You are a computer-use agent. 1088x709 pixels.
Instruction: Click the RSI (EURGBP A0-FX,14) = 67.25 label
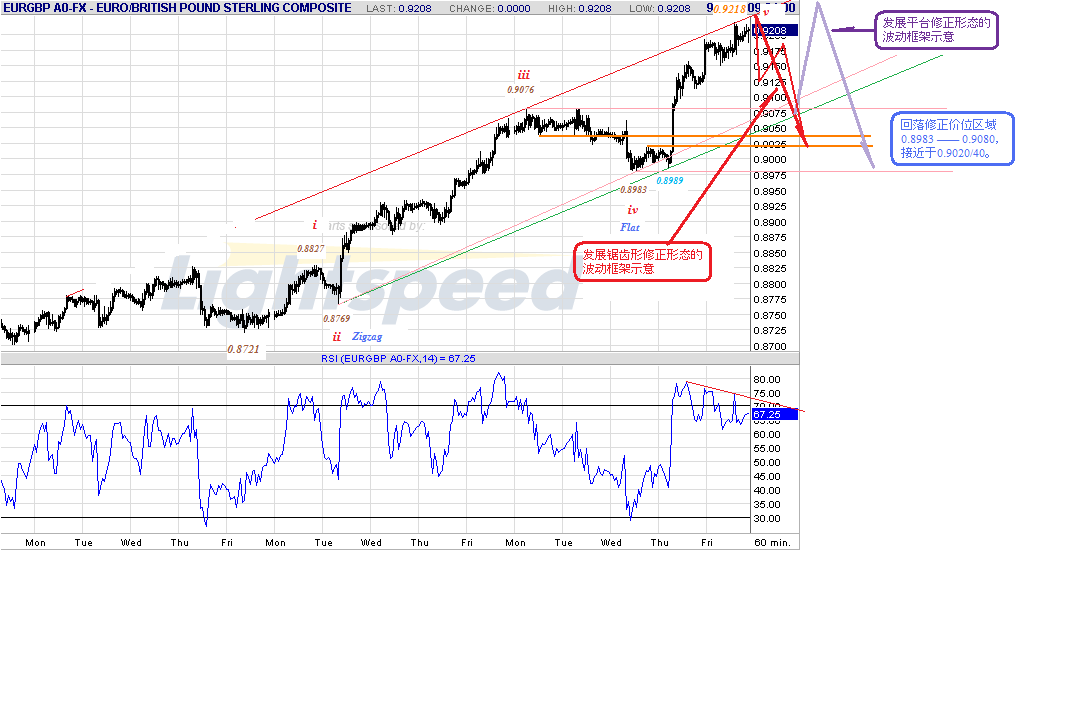398,359
